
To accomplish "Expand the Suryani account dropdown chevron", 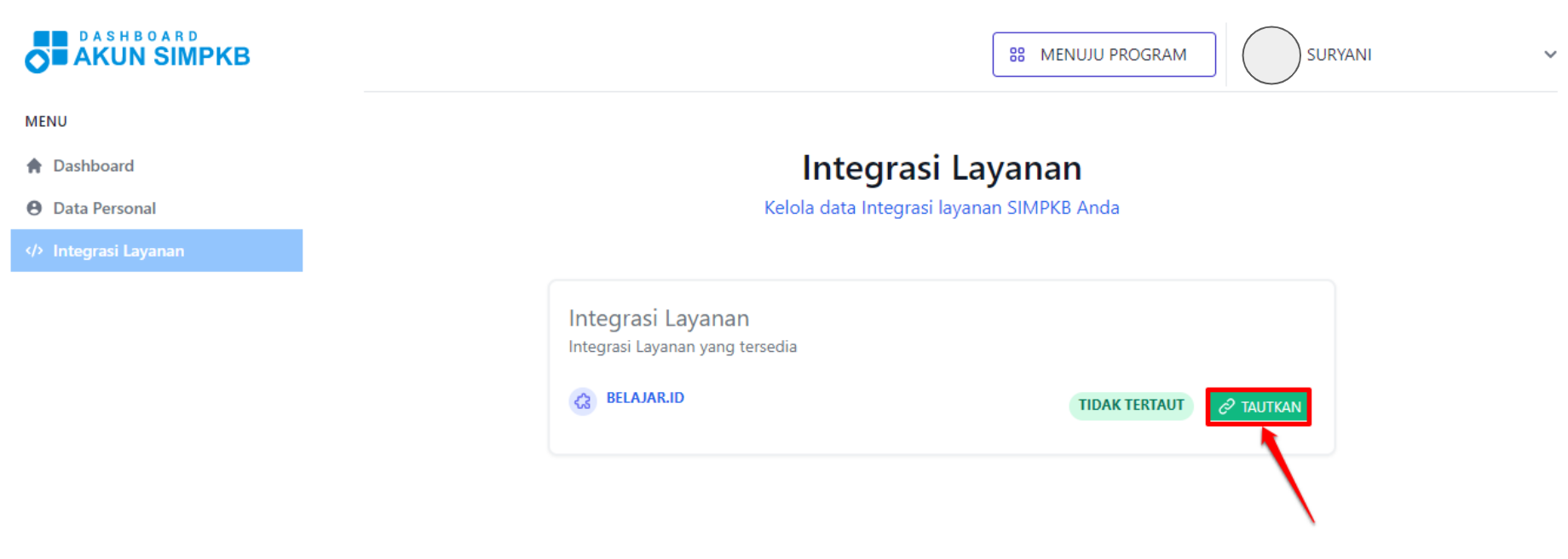I will click(x=1550, y=55).
